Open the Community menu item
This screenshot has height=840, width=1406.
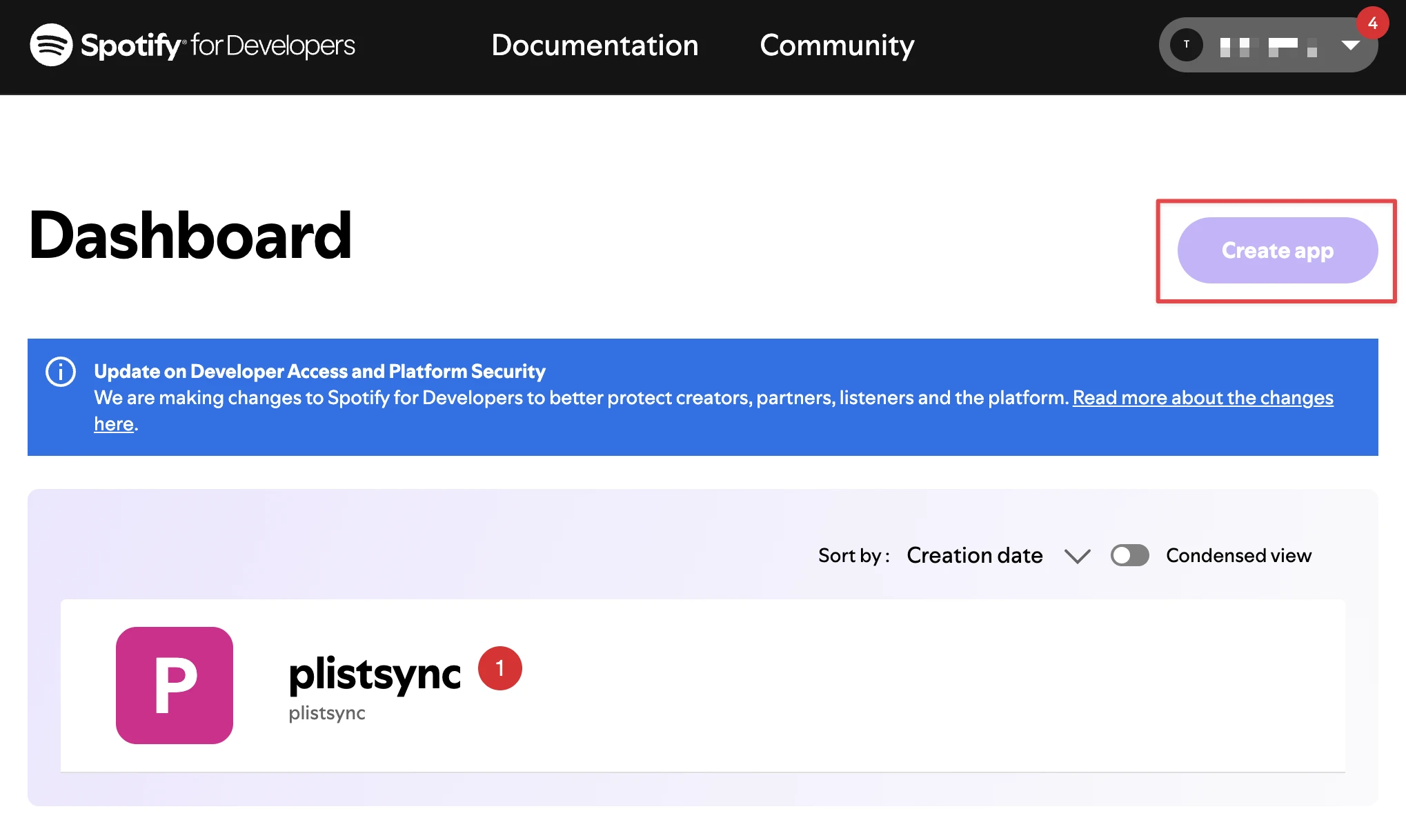pyautogui.click(x=837, y=46)
